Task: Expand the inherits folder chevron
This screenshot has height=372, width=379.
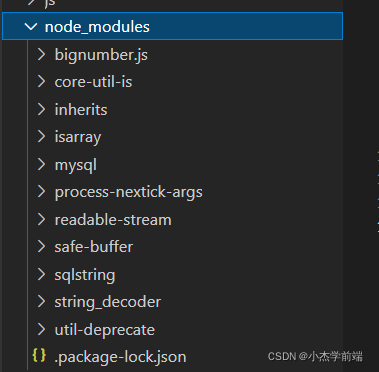Action: pyautogui.click(x=41, y=109)
